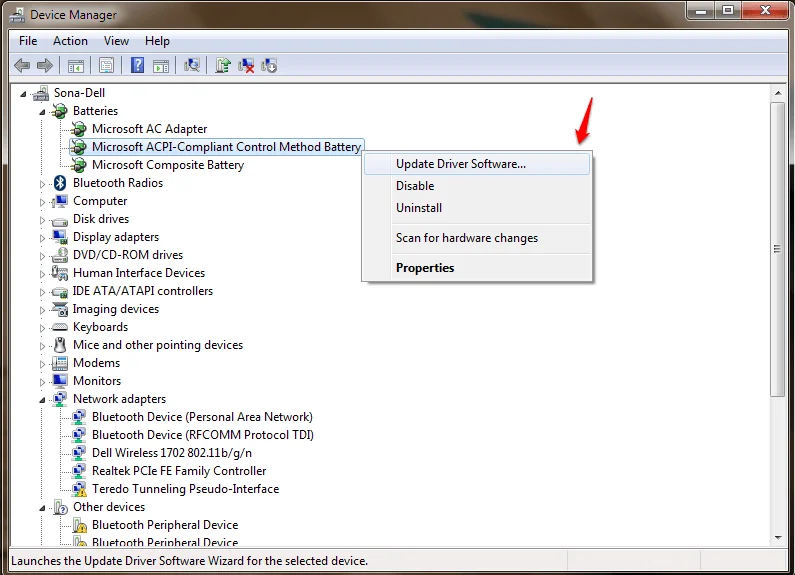Click the Forward arrow toolbar icon
795x575 pixels.
pyautogui.click(x=45, y=65)
